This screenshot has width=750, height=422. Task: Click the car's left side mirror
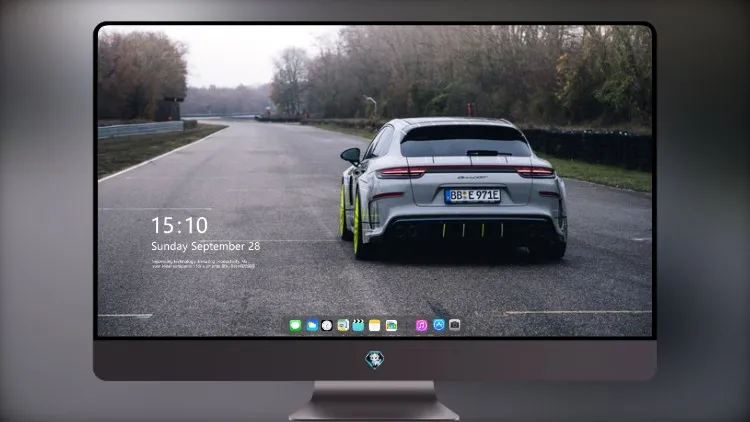pos(351,155)
